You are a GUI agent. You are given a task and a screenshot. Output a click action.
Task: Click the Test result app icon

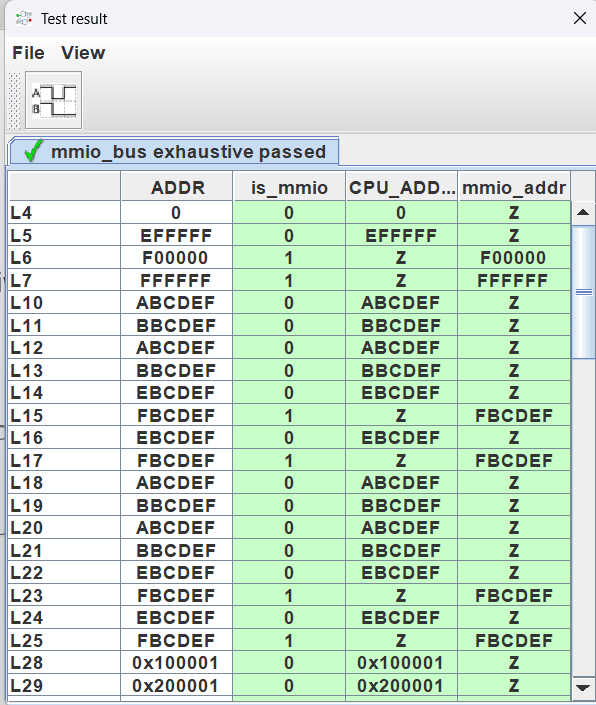point(23,18)
